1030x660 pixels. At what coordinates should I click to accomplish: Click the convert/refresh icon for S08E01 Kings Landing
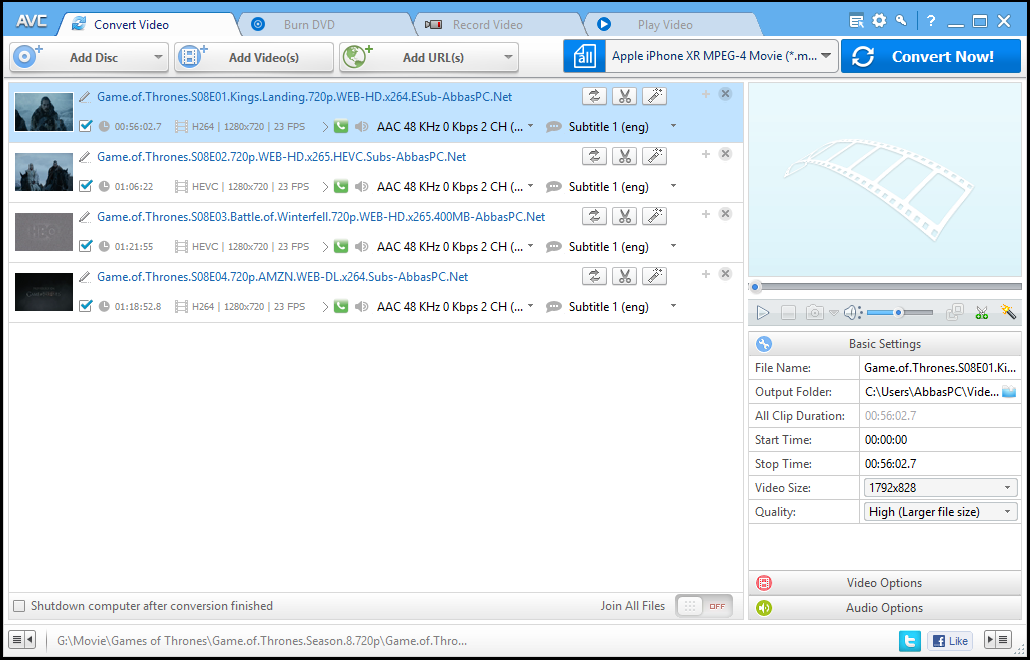594,96
